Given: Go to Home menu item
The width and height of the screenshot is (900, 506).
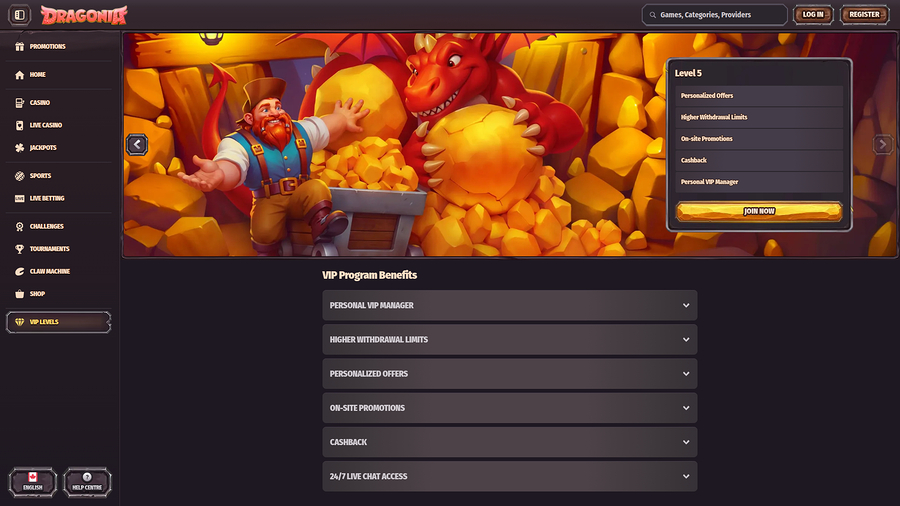Looking at the screenshot, I should click(59, 75).
